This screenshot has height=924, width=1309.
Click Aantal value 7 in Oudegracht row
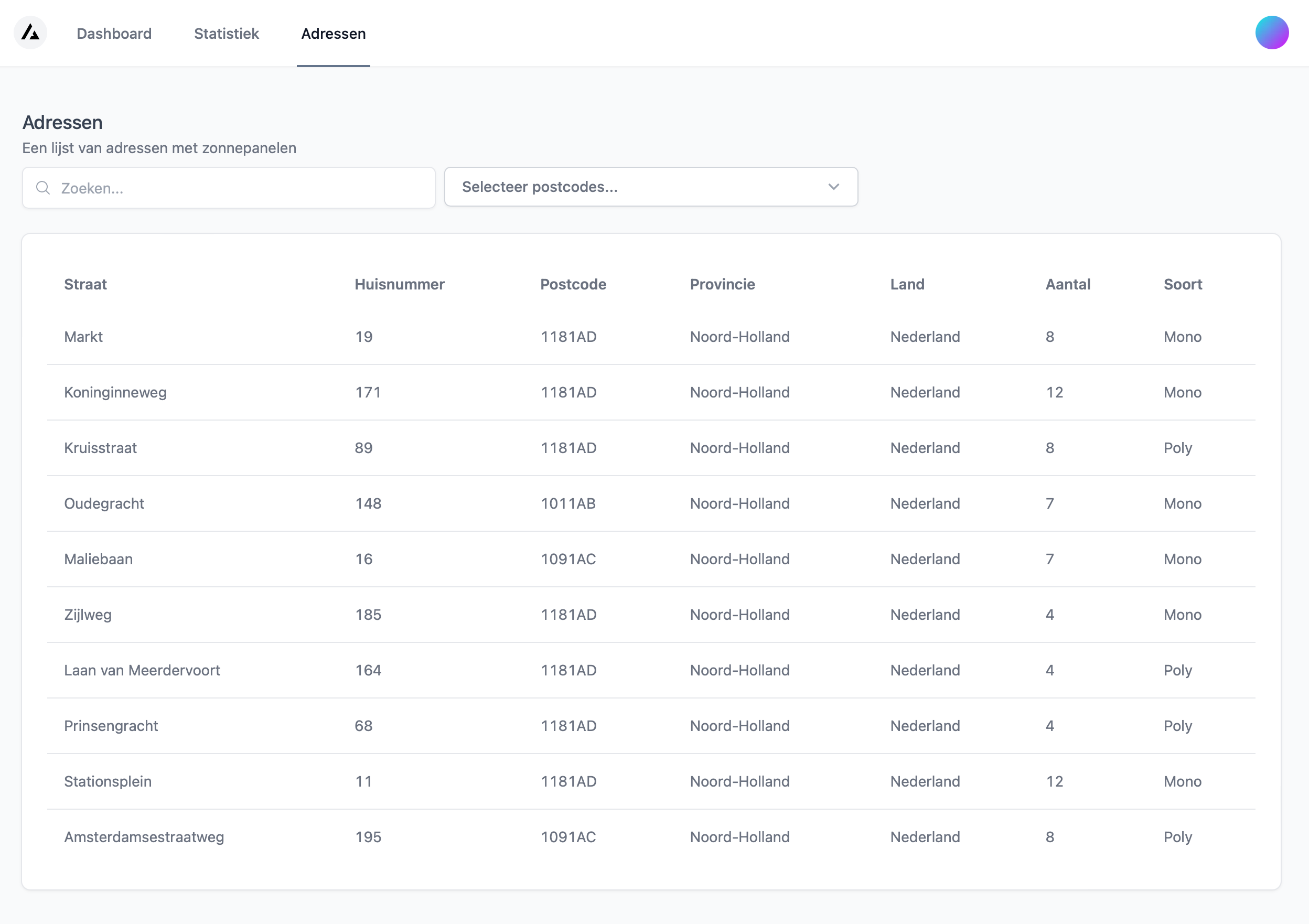[x=1049, y=504]
